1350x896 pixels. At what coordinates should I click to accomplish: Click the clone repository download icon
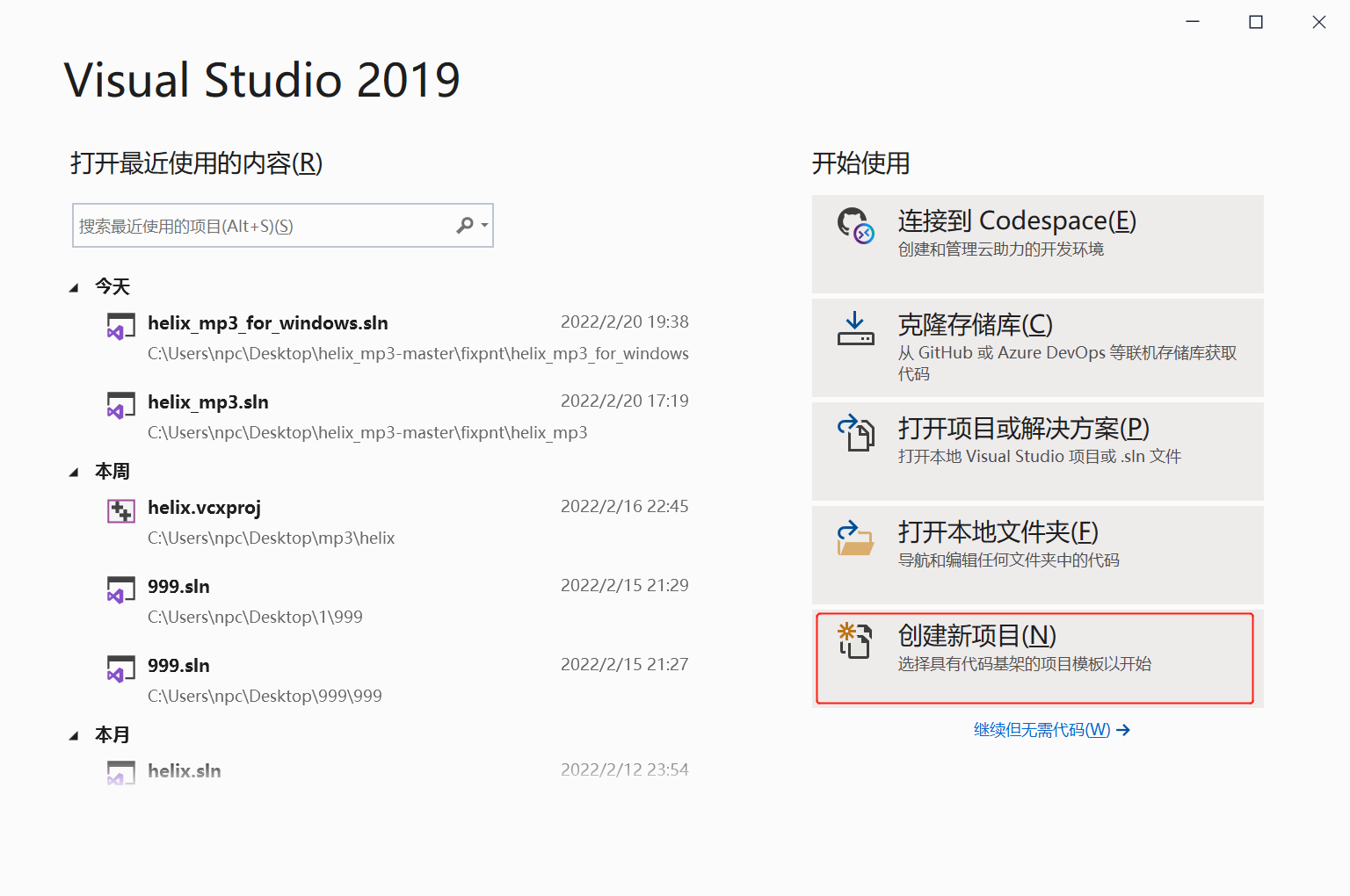tap(855, 329)
